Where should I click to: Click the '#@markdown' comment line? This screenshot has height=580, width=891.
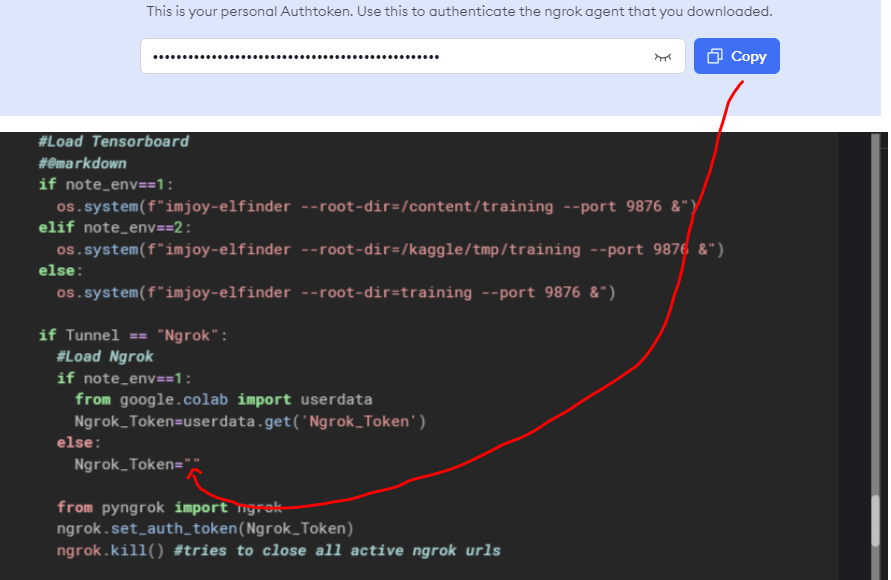pos(82,163)
